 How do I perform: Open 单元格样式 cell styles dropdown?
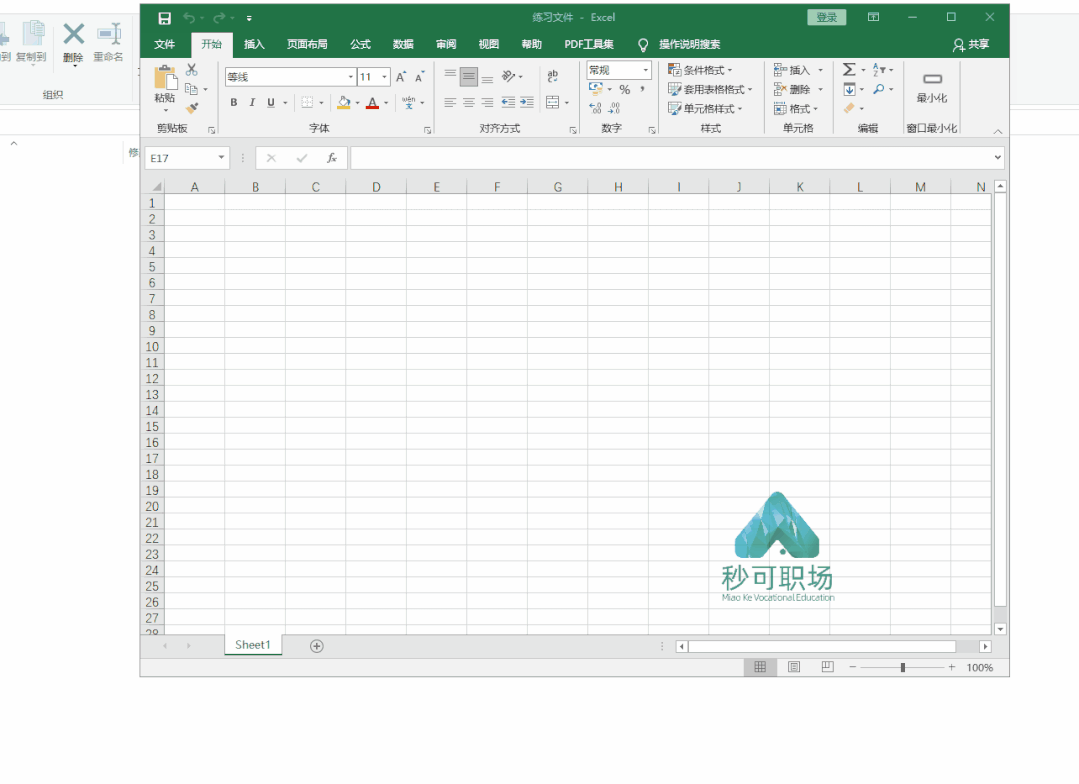pyautogui.click(x=705, y=108)
